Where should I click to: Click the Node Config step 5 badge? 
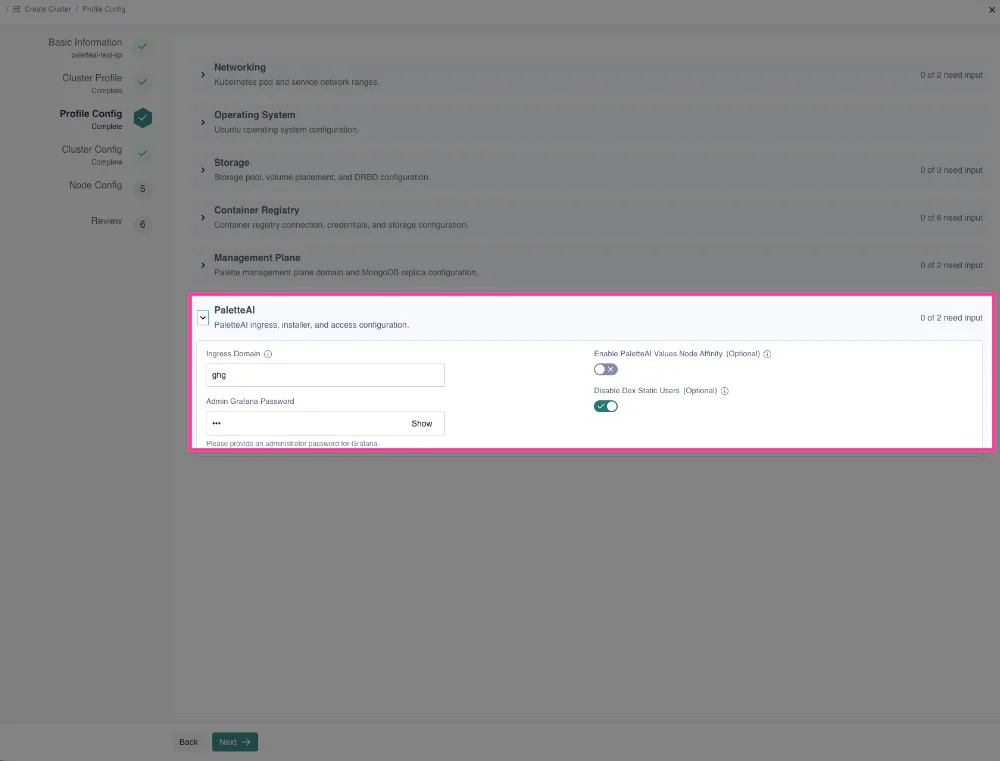coord(143,189)
